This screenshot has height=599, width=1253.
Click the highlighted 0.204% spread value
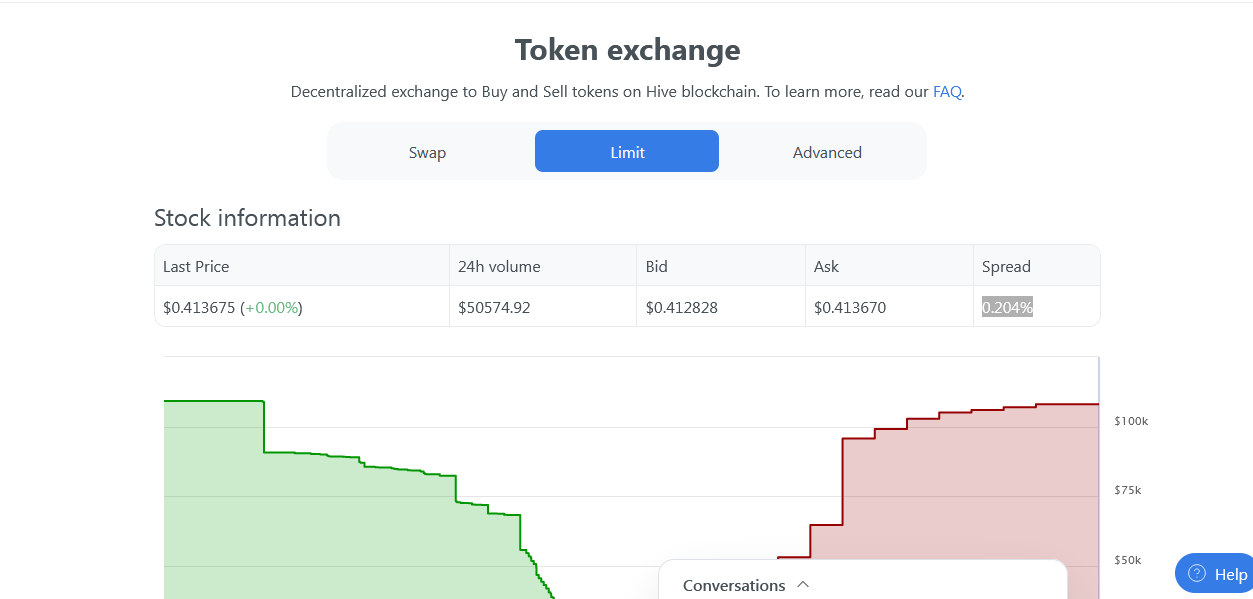point(1007,308)
